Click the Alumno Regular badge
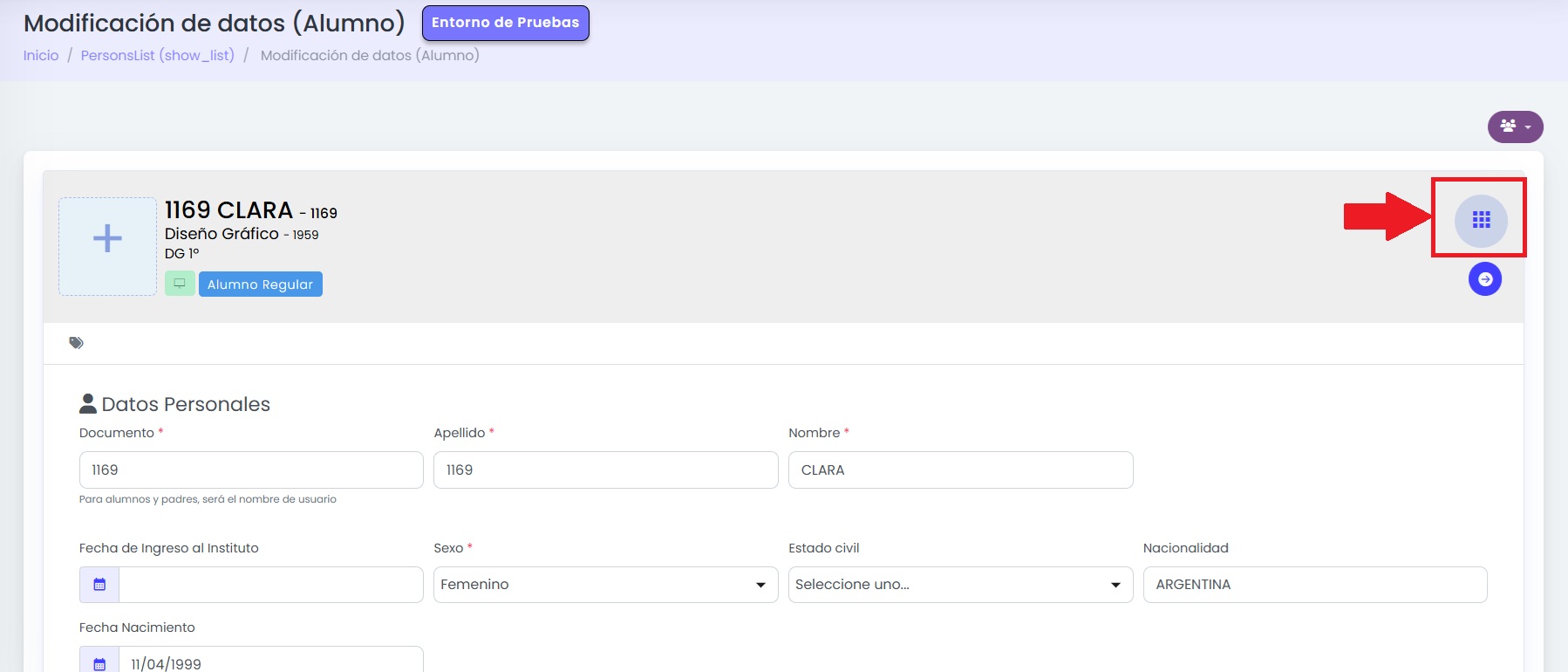Screen dimensions: 1568x672 pyautogui.click(x=261, y=284)
